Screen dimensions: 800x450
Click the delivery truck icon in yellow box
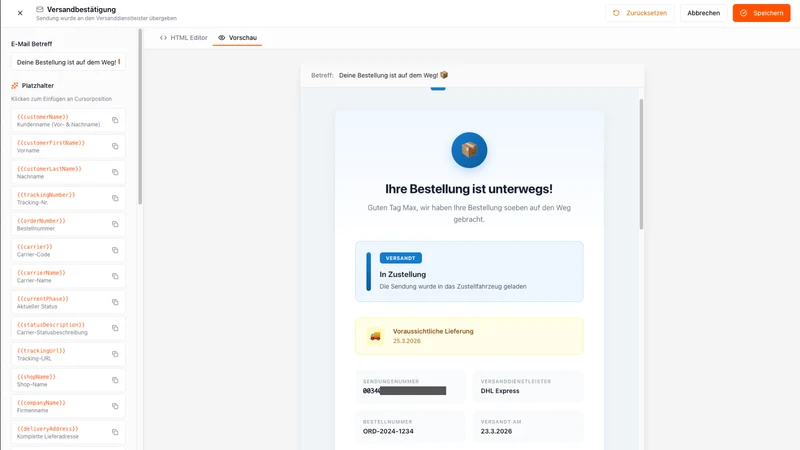click(x=375, y=336)
